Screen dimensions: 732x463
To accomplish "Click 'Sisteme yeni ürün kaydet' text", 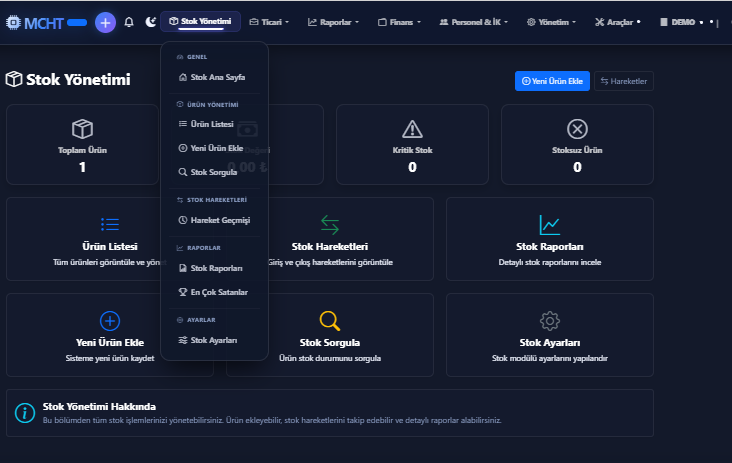I will coord(110,358).
